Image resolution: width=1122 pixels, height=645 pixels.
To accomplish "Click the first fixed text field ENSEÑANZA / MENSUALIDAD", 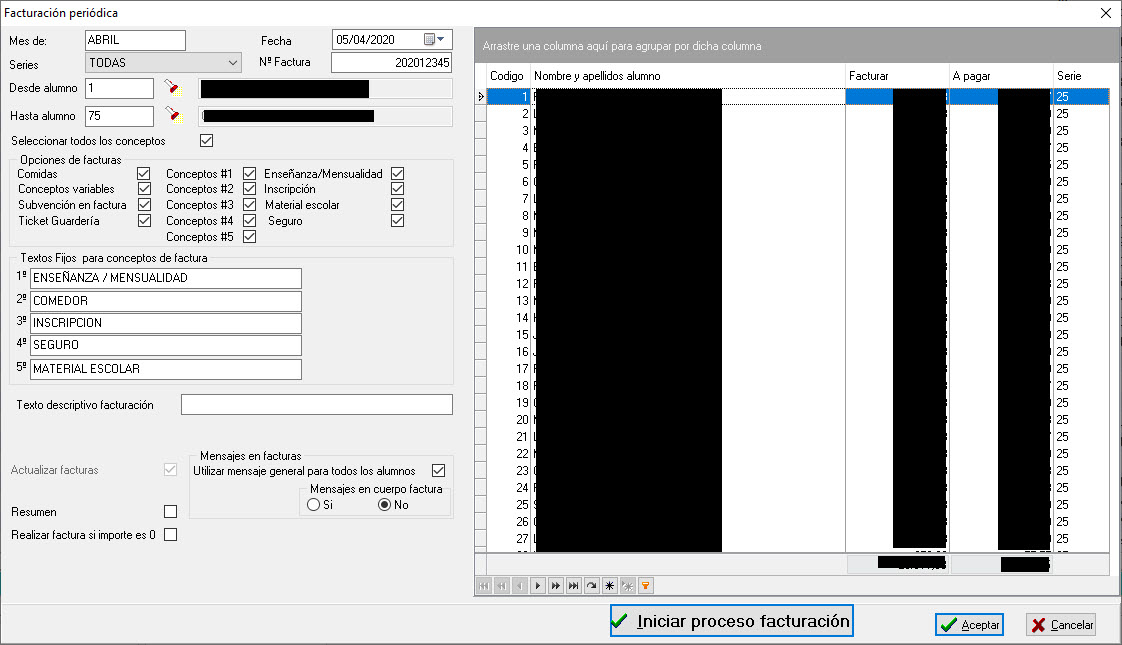I will tap(166, 278).
